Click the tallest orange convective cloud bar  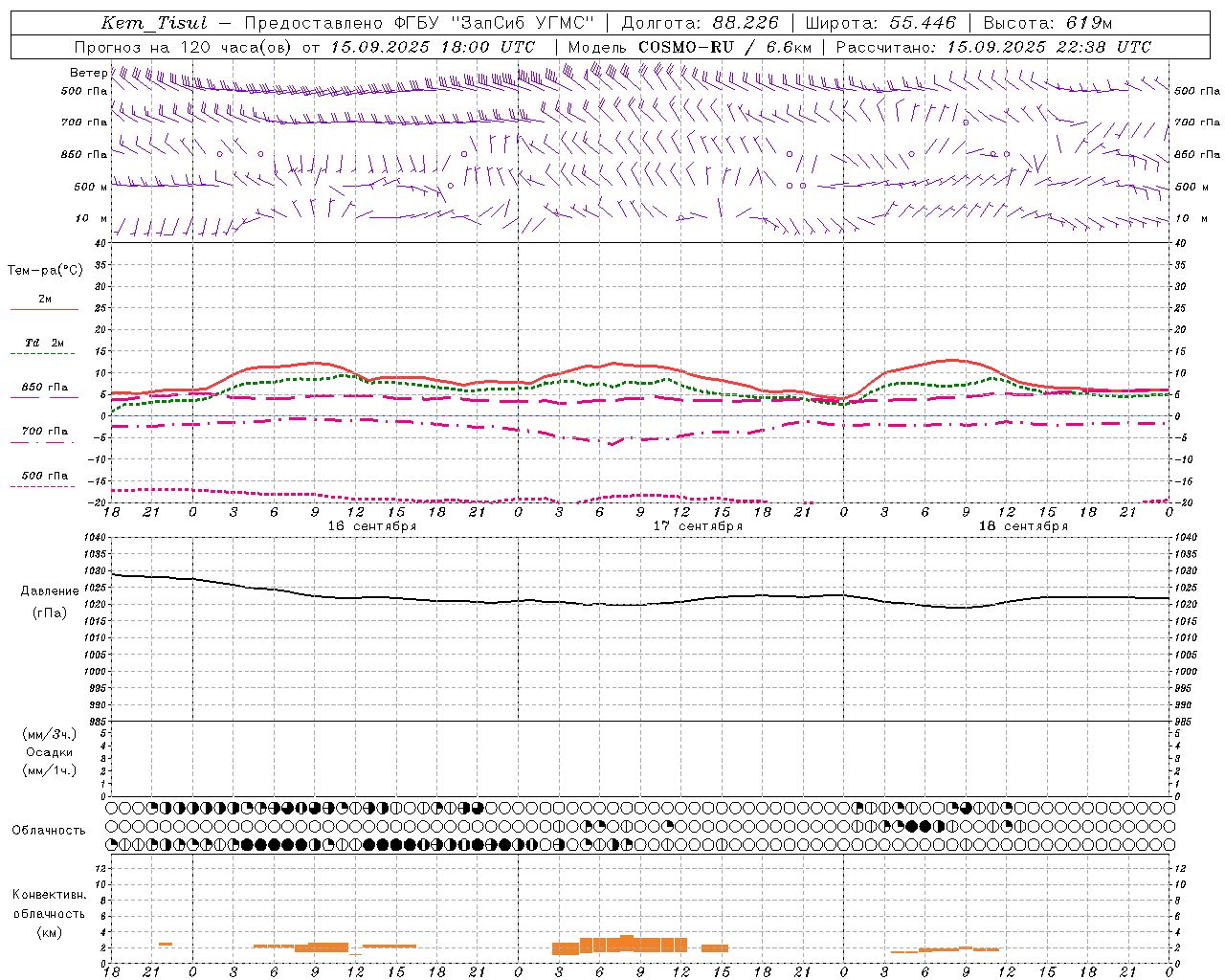[x=627, y=943]
